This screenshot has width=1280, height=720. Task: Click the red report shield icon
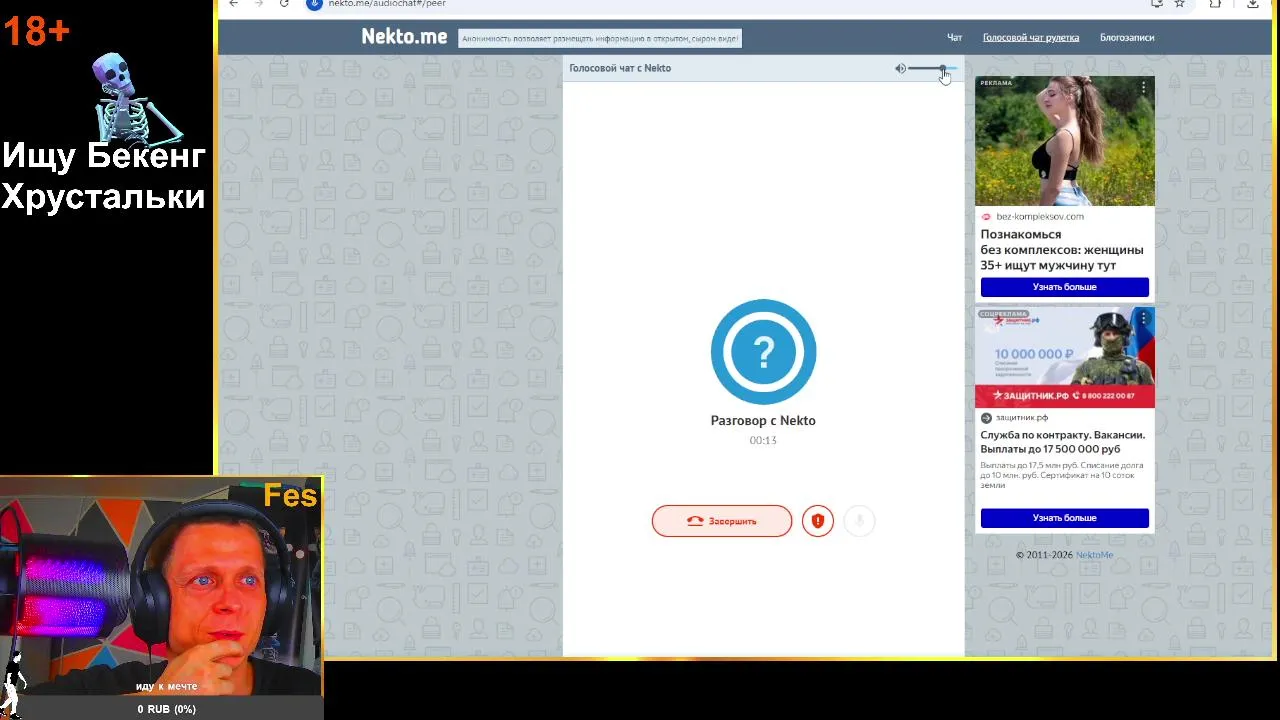(817, 521)
